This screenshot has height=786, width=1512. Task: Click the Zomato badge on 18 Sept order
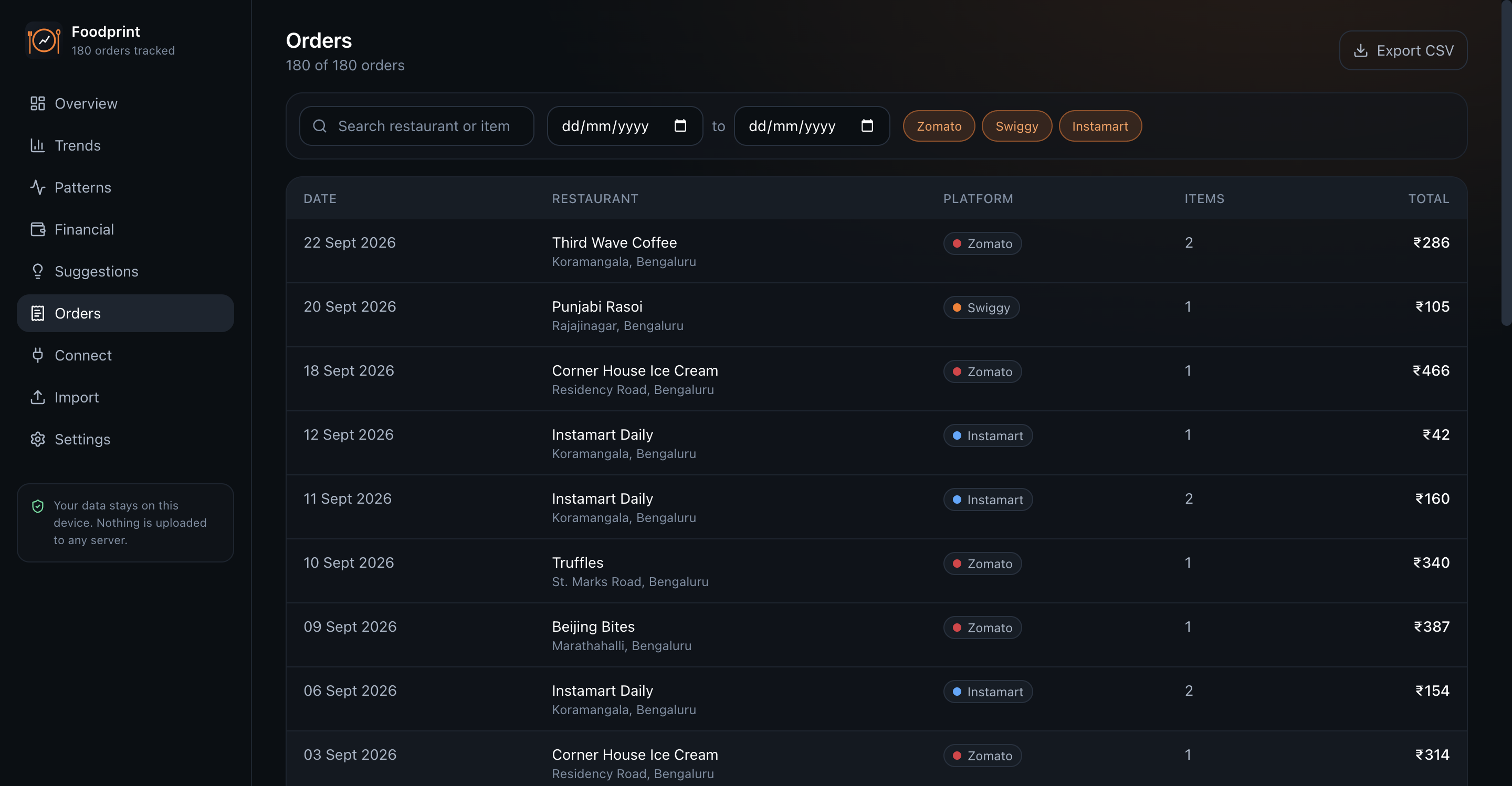point(982,372)
